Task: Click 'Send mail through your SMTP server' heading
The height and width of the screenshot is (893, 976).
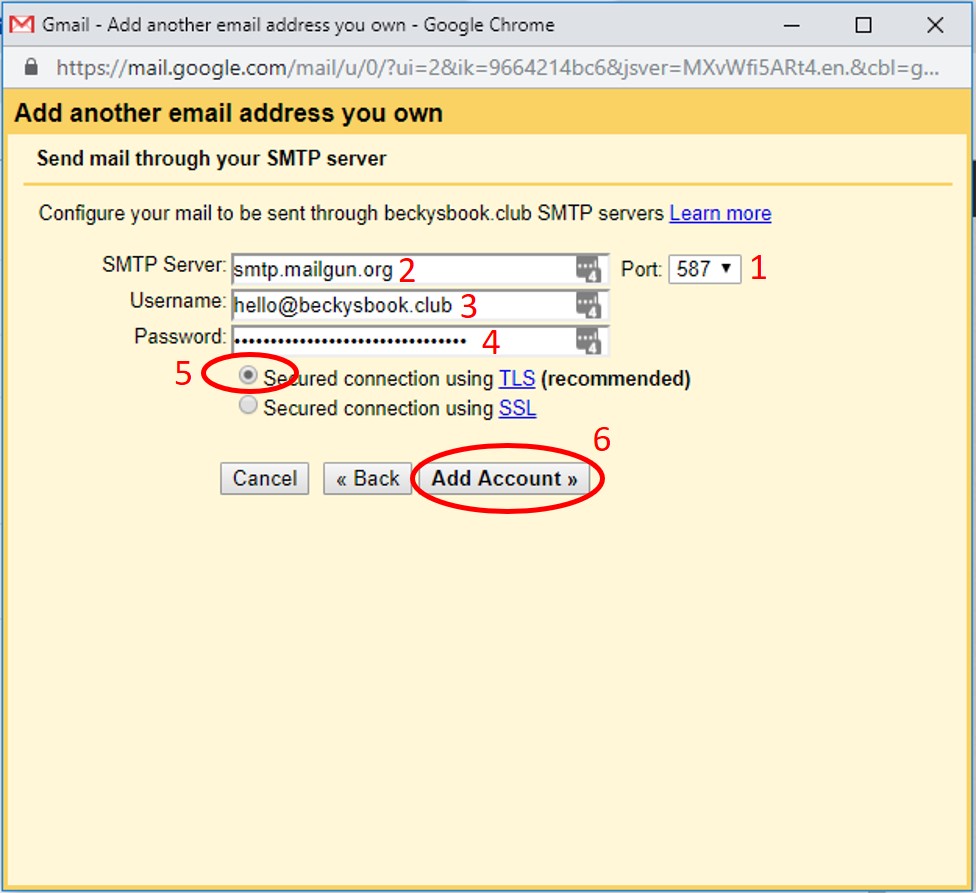Action: coord(211,159)
